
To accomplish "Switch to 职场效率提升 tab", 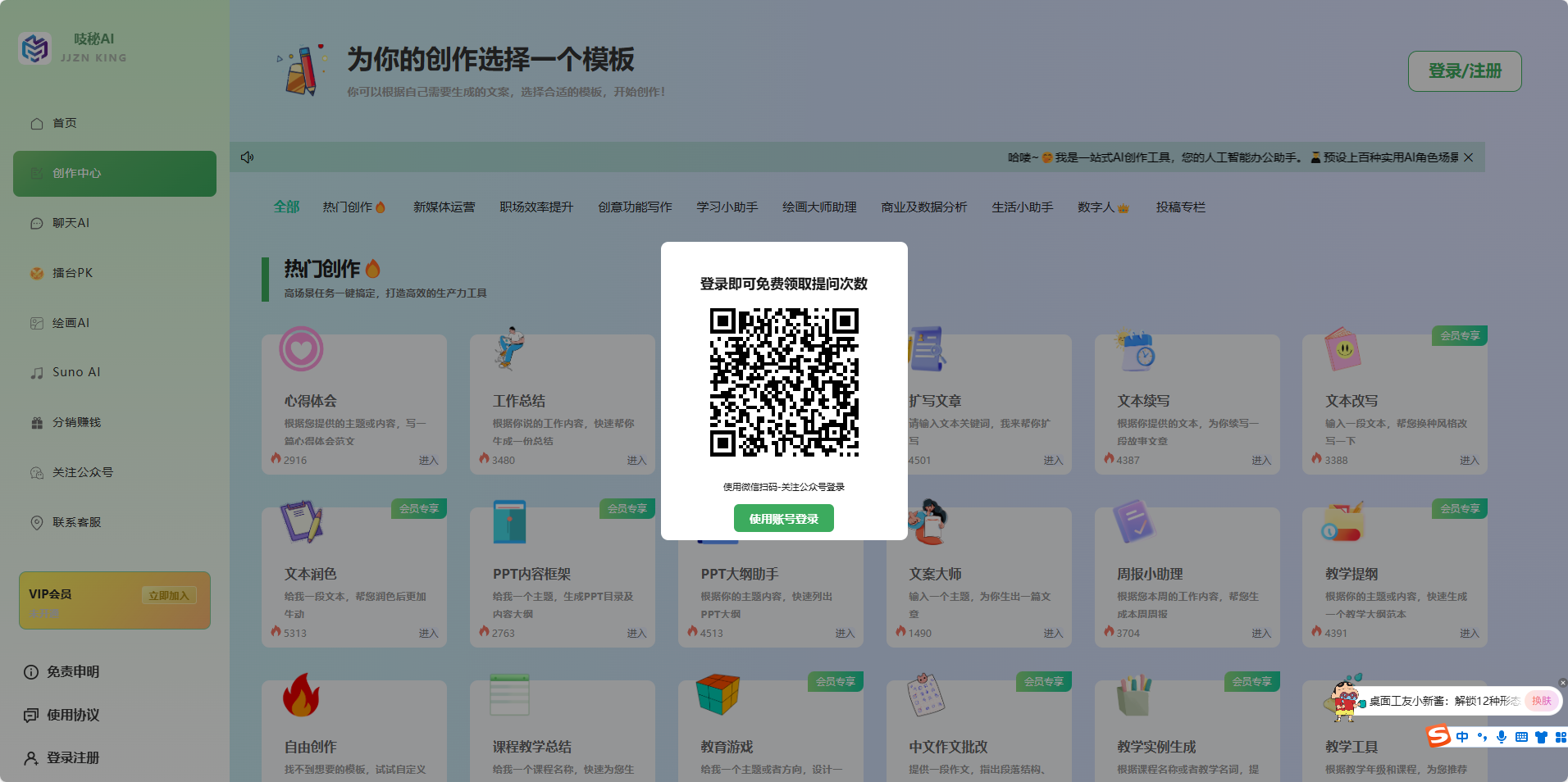I will (536, 207).
